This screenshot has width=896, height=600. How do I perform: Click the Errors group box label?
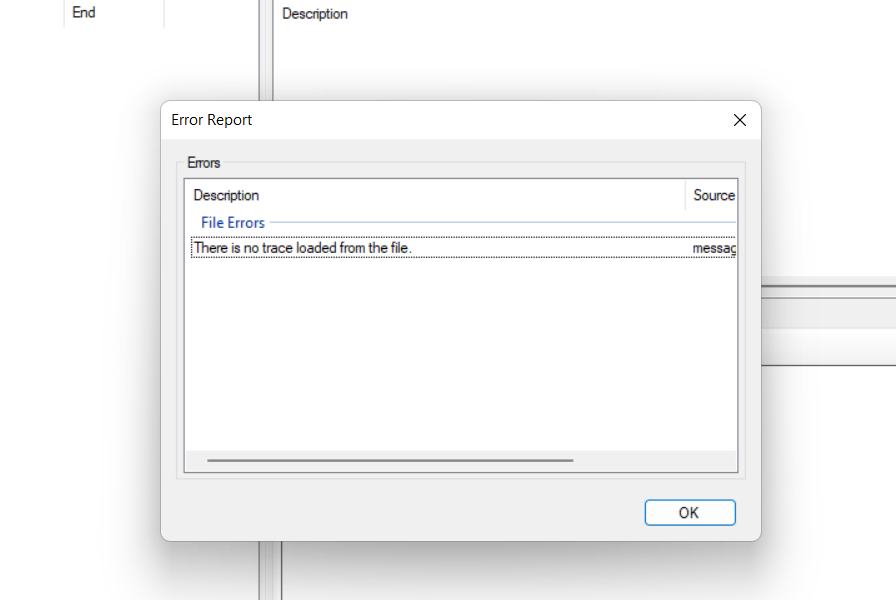tap(204, 162)
